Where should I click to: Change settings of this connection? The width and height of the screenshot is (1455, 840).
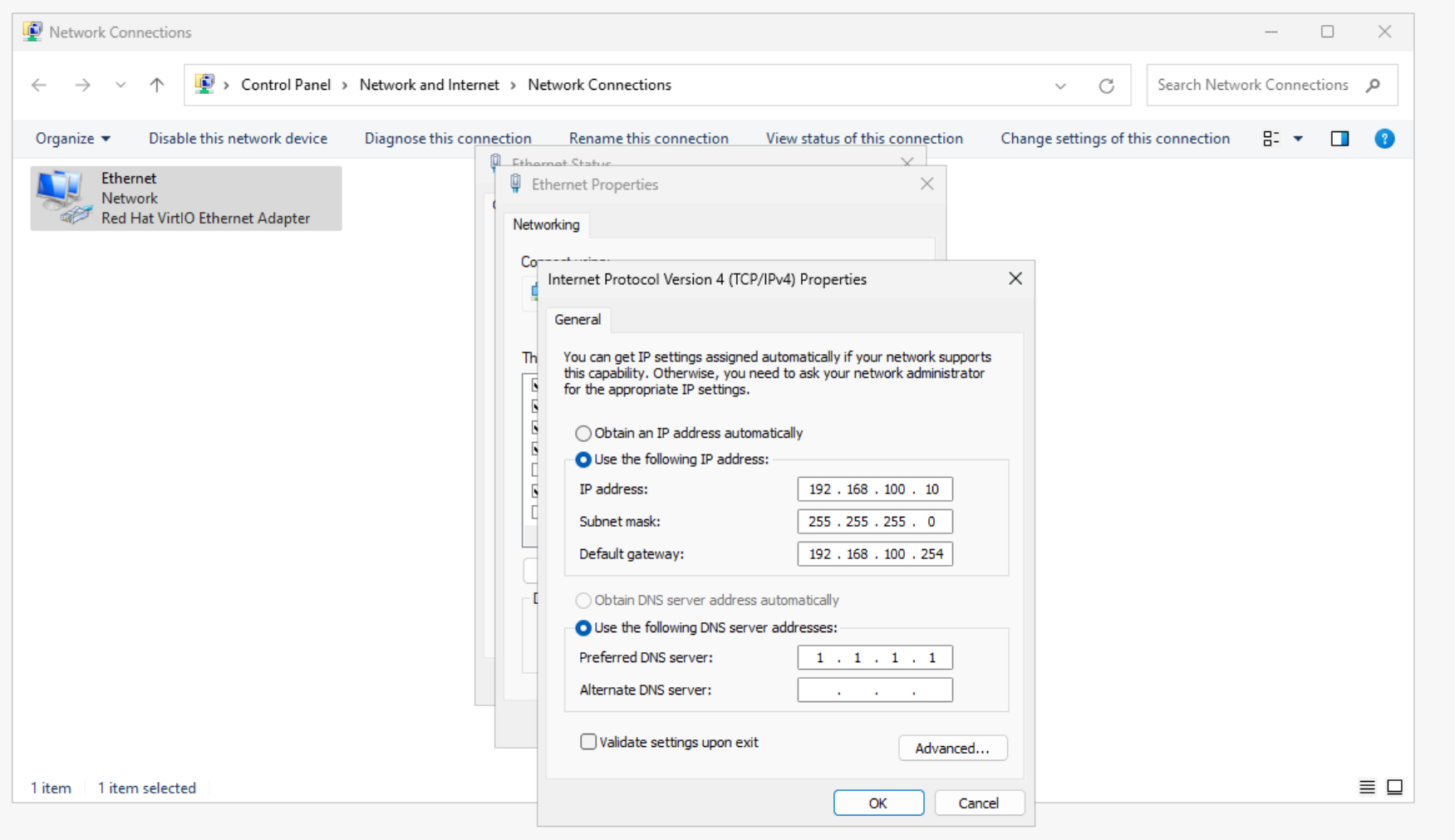coord(1115,139)
